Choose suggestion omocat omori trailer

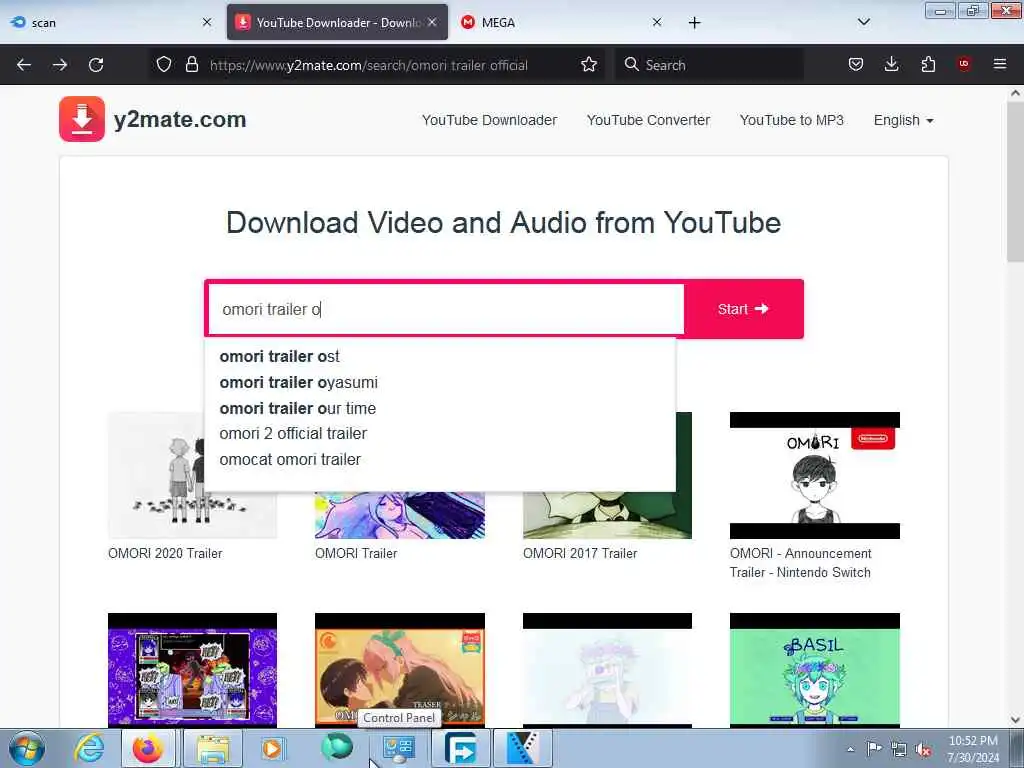pos(290,460)
